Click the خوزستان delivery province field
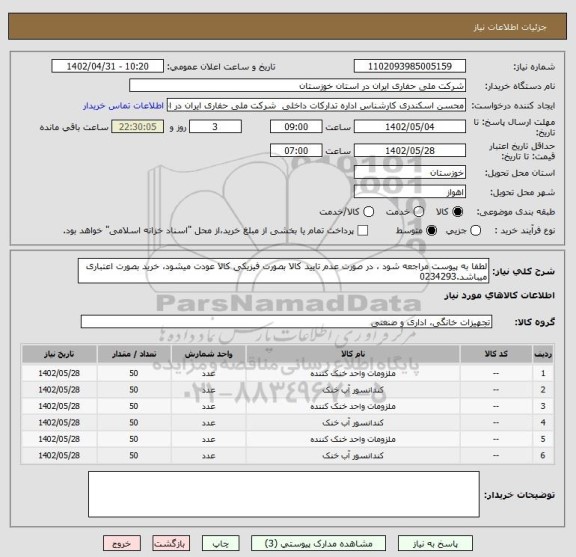This screenshot has height=557, width=576. pos(410,173)
